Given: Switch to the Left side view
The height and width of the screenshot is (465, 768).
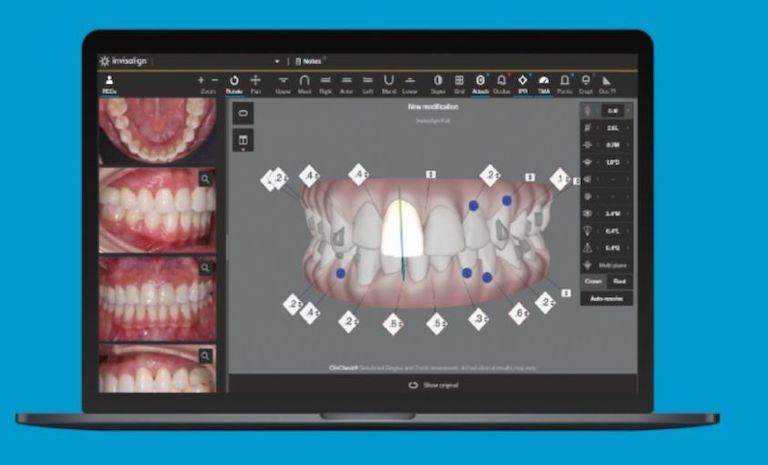Looking at the screenshot, I should coord(367,84).
